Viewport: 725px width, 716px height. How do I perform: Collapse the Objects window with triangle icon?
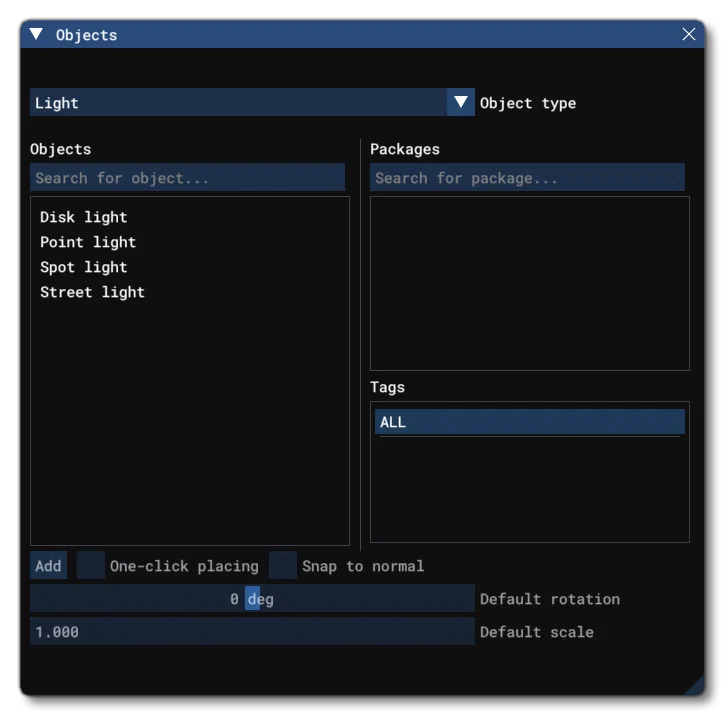[x=36, y=34]
